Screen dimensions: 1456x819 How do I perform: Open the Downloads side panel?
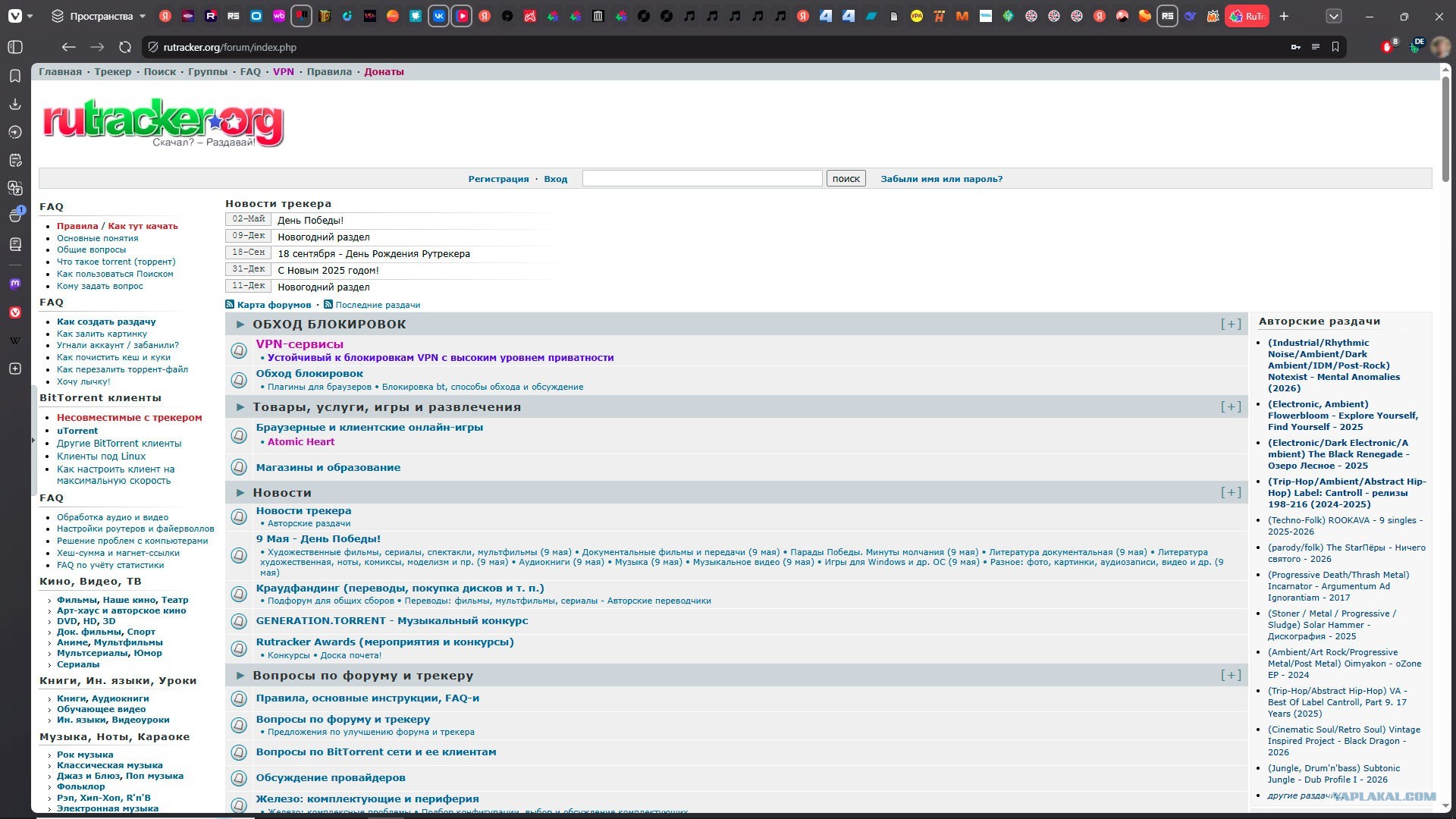pyautogui.click(x=15, y=104)
